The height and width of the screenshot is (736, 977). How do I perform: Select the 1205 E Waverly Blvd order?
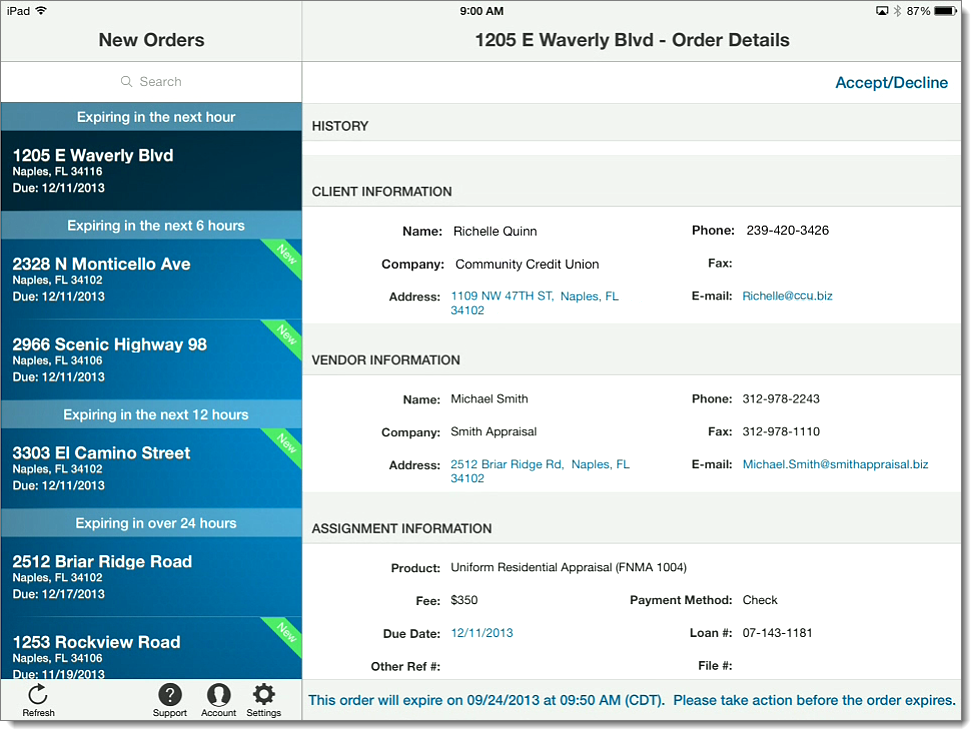(x=151, y=171)
